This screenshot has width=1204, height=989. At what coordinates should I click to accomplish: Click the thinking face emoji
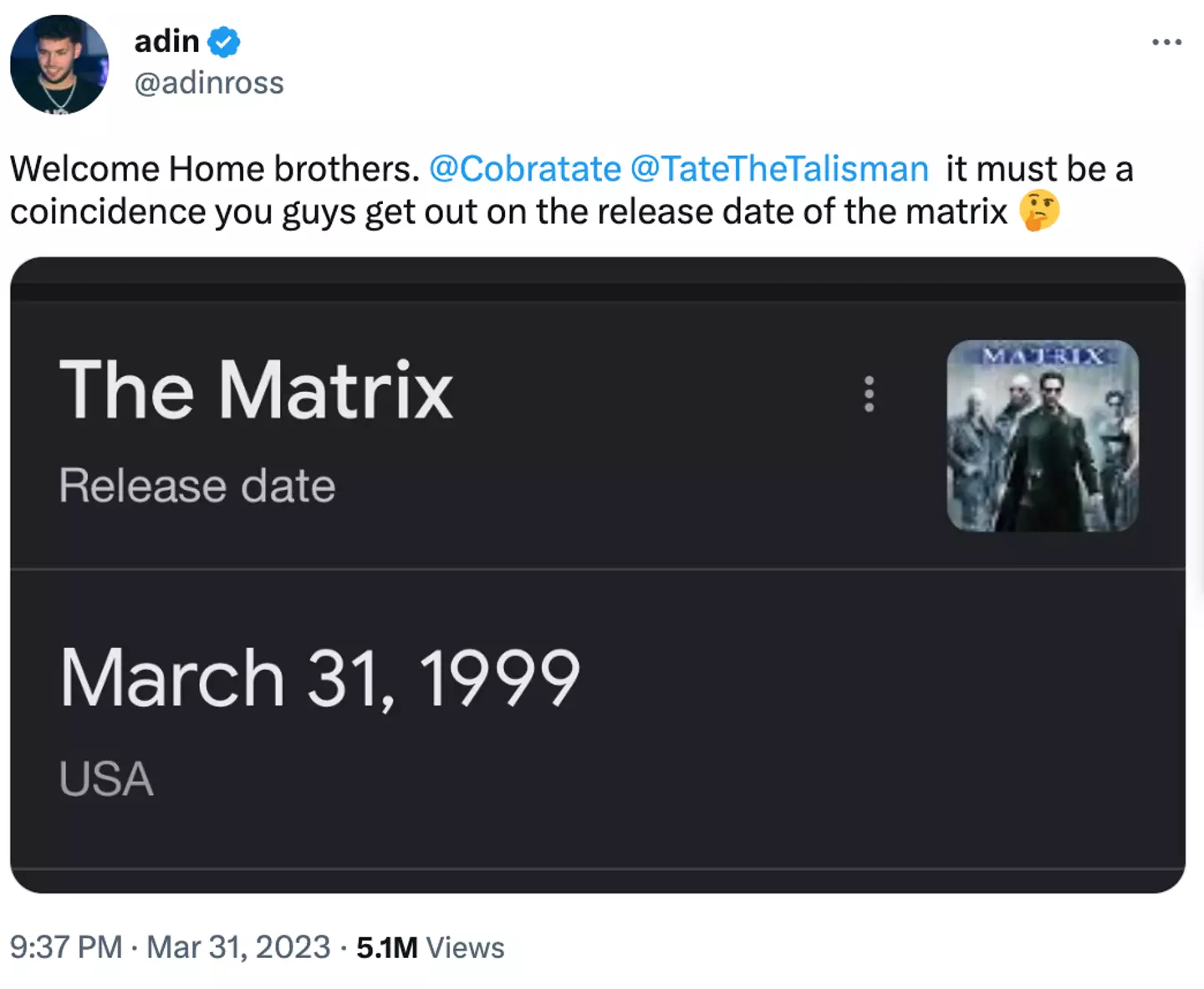(x=1039, y=211)
